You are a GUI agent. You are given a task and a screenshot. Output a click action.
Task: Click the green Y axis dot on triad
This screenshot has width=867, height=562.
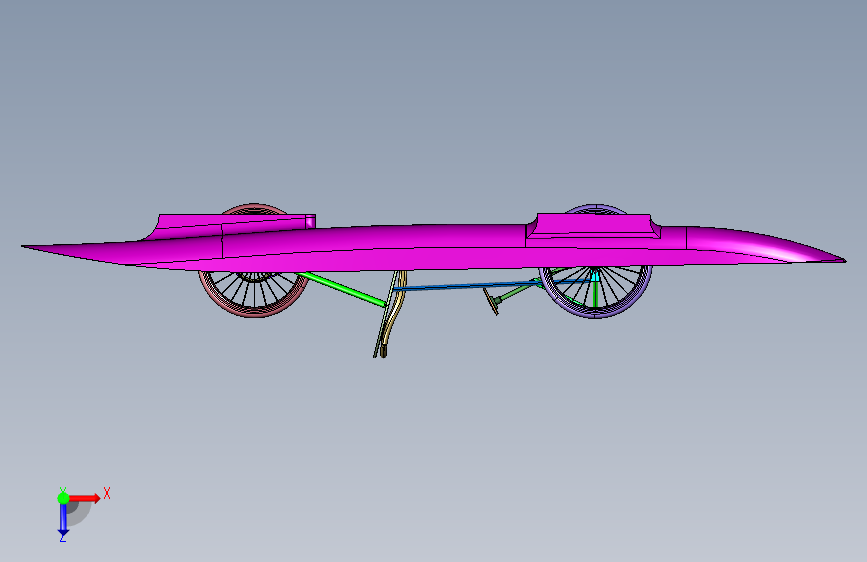pyautogui.click(x=64, y=498)
